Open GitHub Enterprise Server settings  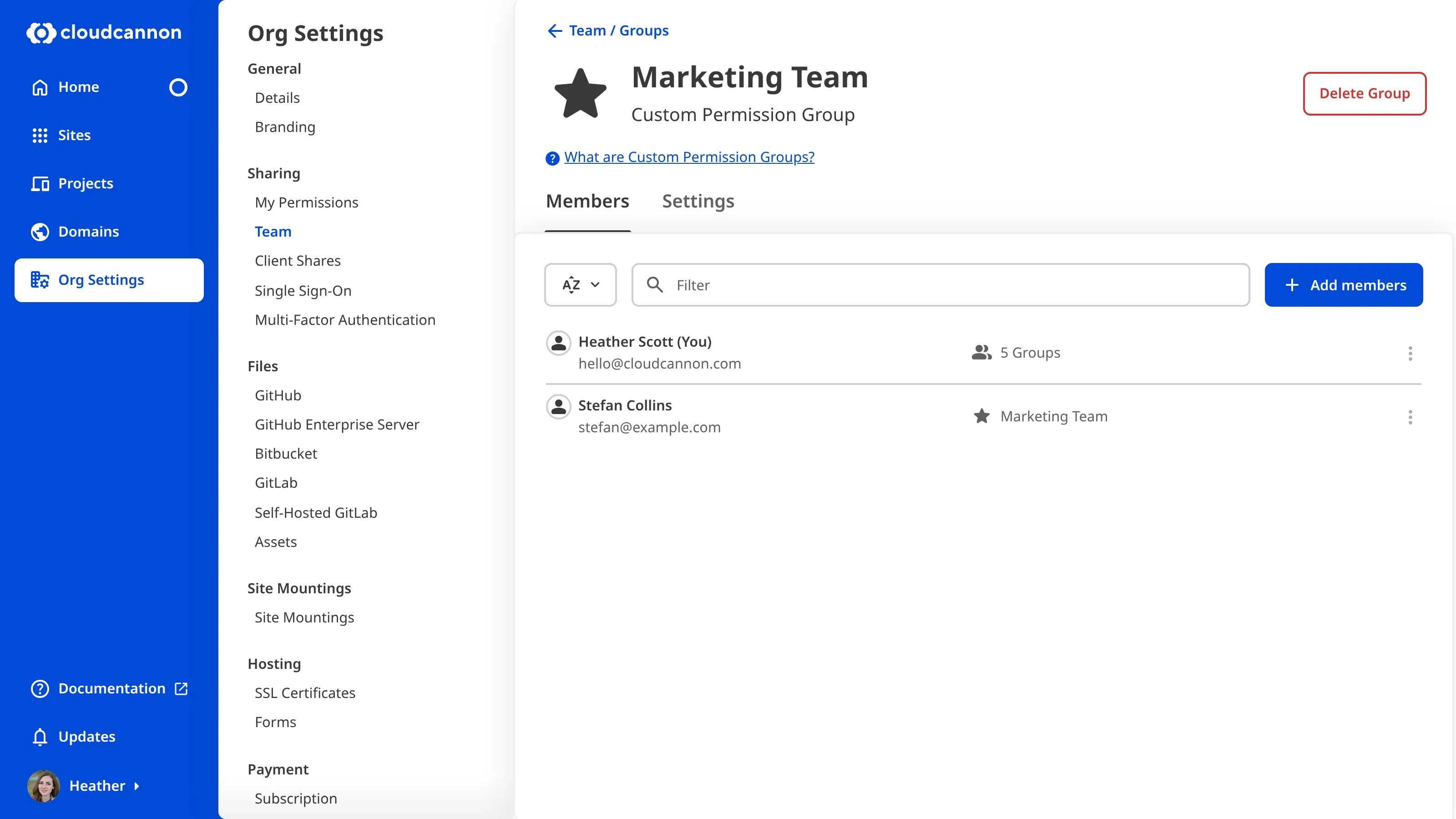(x=337, y=425)
